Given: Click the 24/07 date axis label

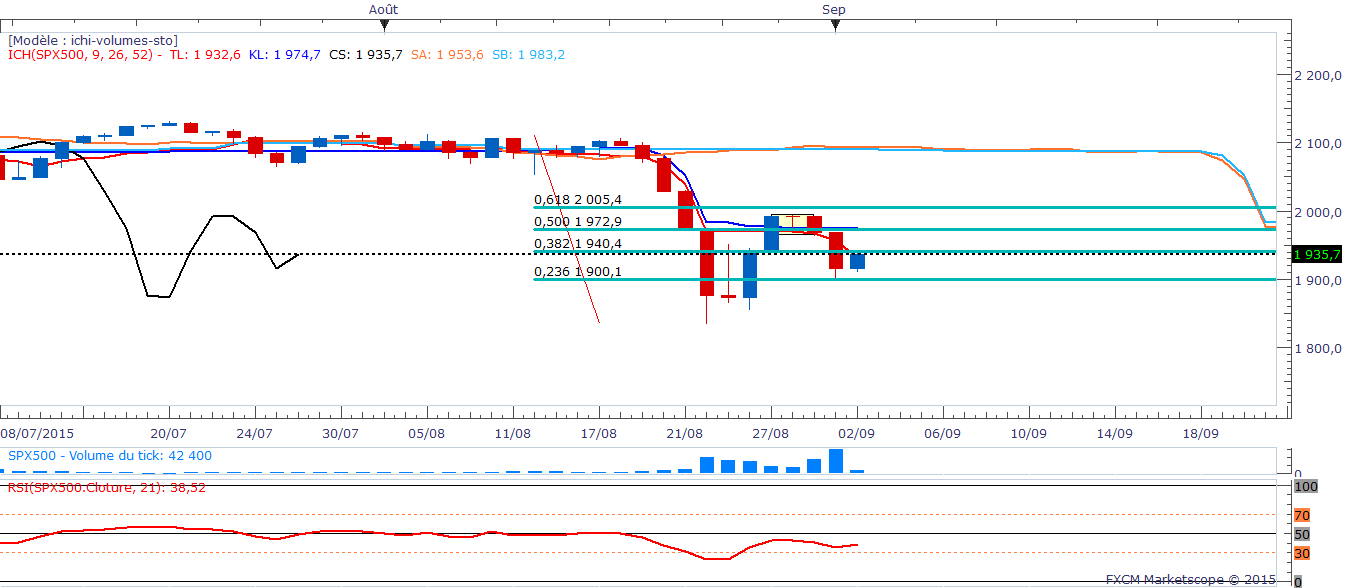Looking at the screenshot, I should point(255,434).
